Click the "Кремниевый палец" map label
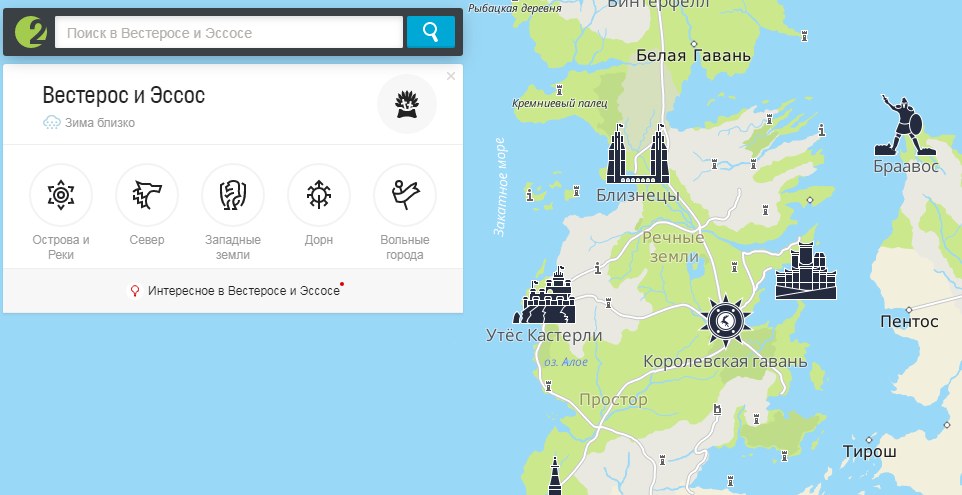Image resolution: width=962 pixels, height=495 pixels. click(560, 103)
